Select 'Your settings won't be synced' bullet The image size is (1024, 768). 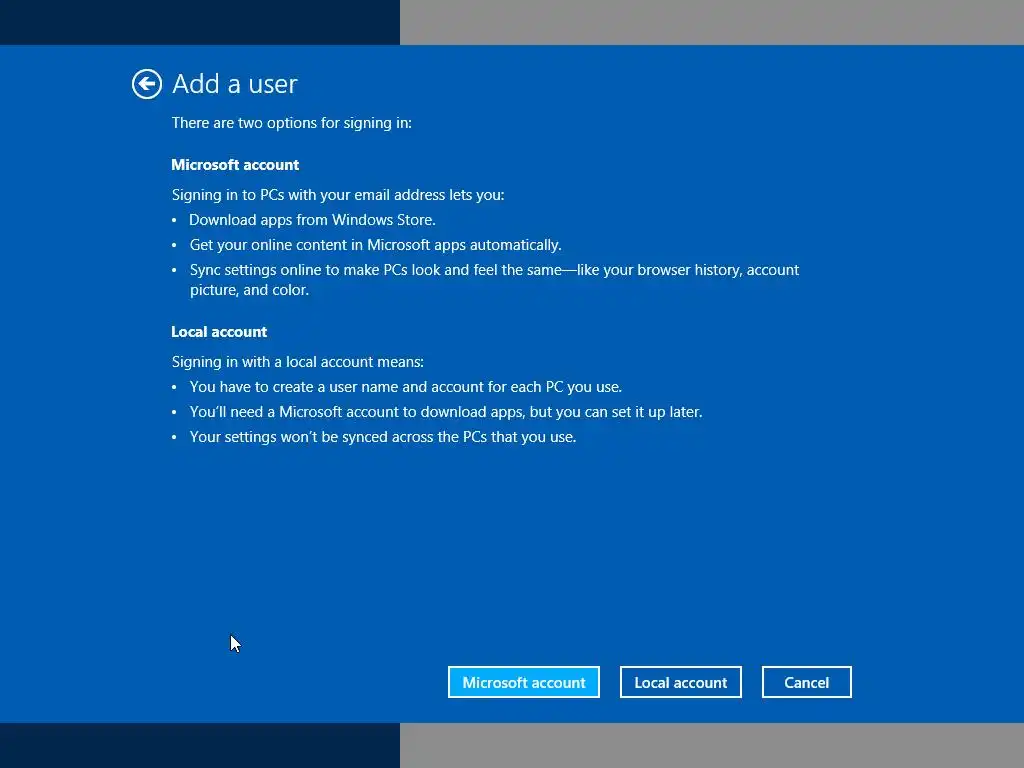click(x=383, y=437)
